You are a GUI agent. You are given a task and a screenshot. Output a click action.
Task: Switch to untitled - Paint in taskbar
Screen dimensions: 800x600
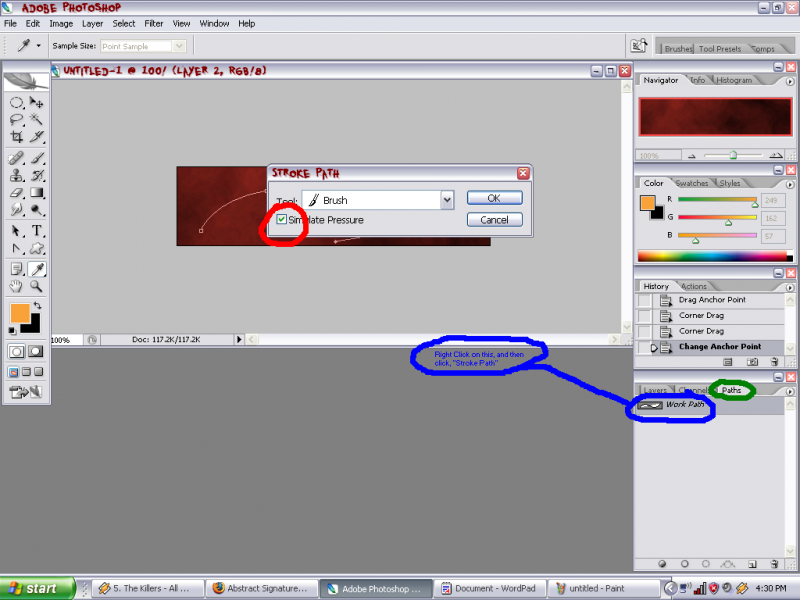point(603,588)
